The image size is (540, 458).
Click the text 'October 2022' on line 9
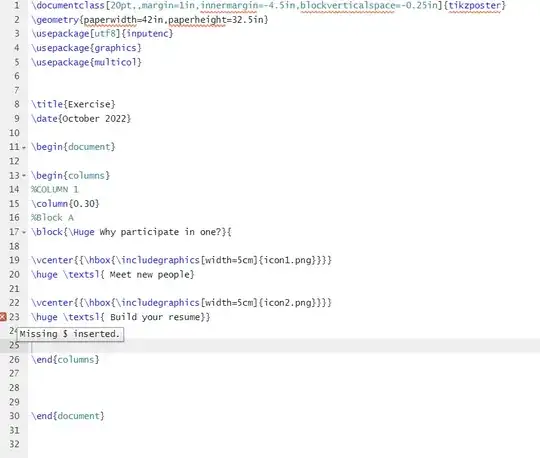(94, 119)
